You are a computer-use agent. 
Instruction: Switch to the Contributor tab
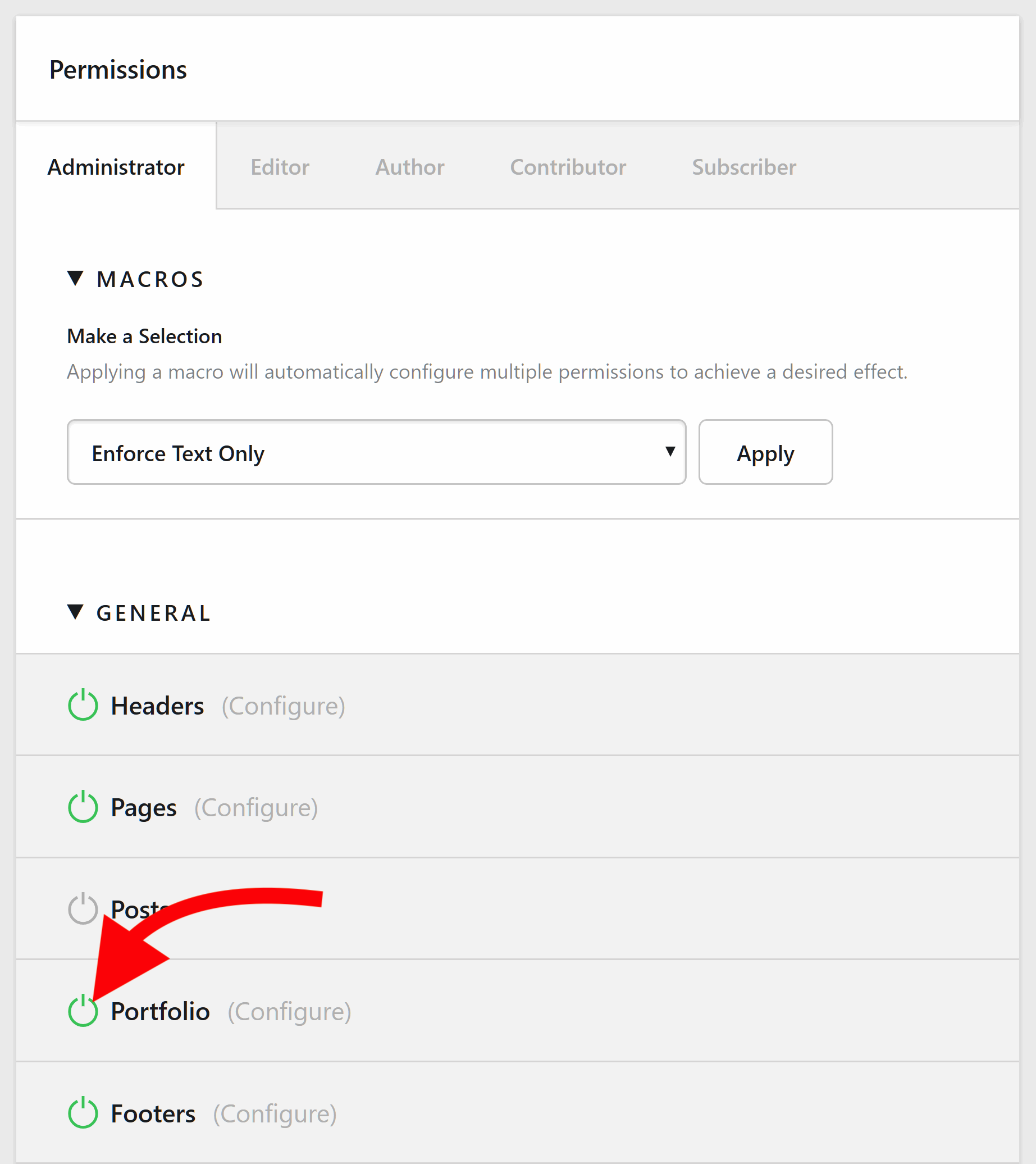coord(568,167)
